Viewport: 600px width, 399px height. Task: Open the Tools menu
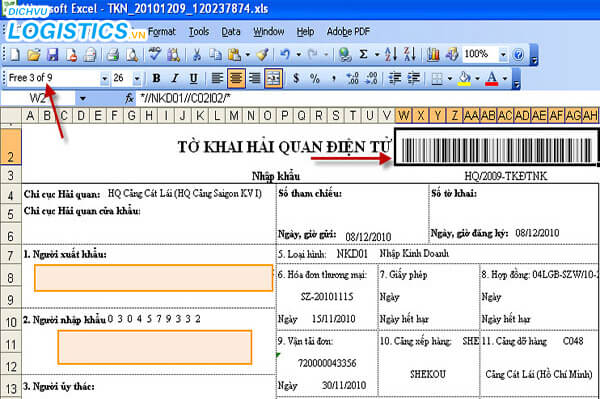point(199,32)
